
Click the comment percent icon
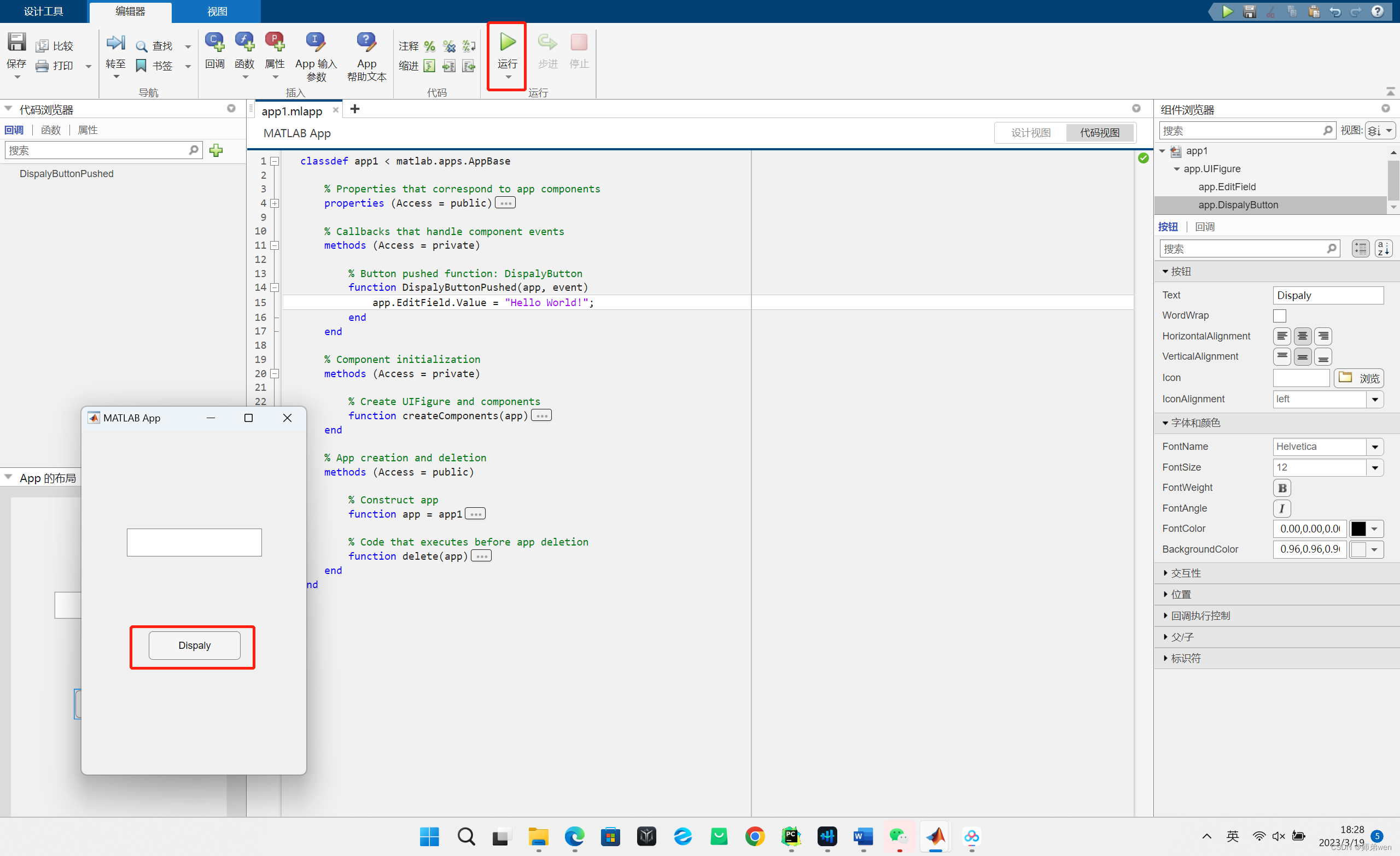pos(429,46)
